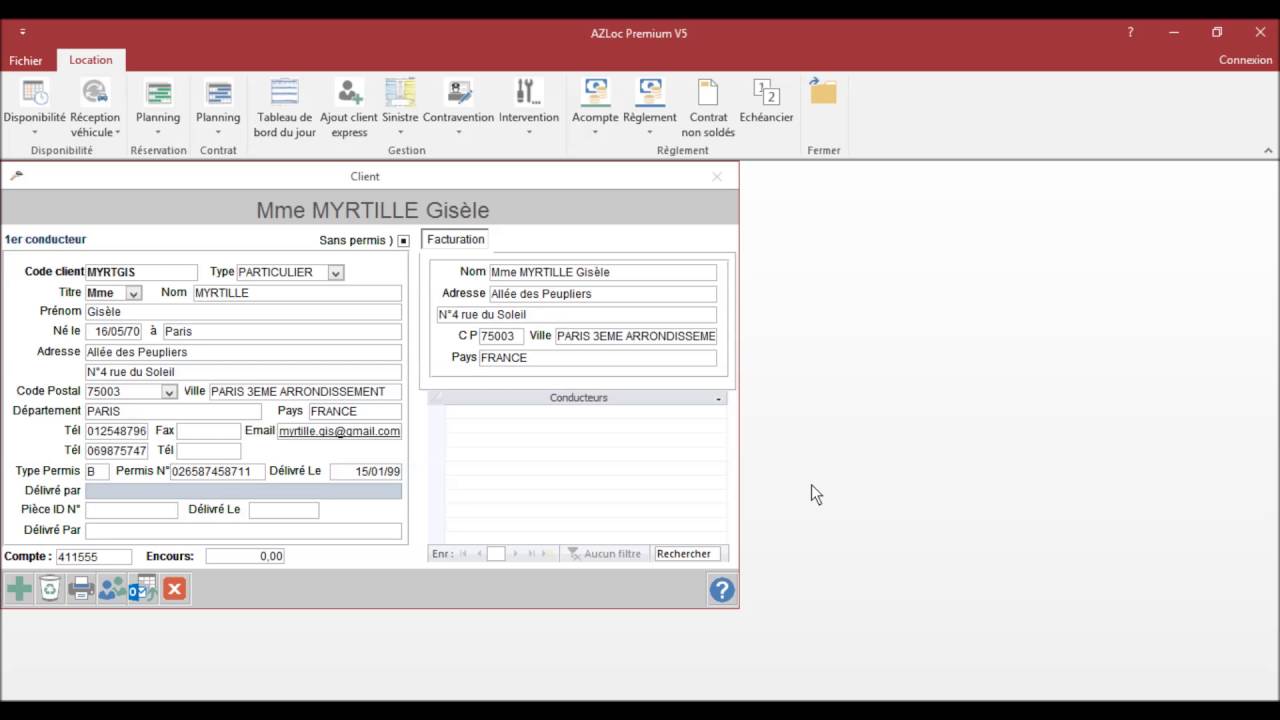This screenshot has height=720, width=1280.
Task: Click the Aucun filtre button
Action: pyautogui.click(x=603, y=554)
